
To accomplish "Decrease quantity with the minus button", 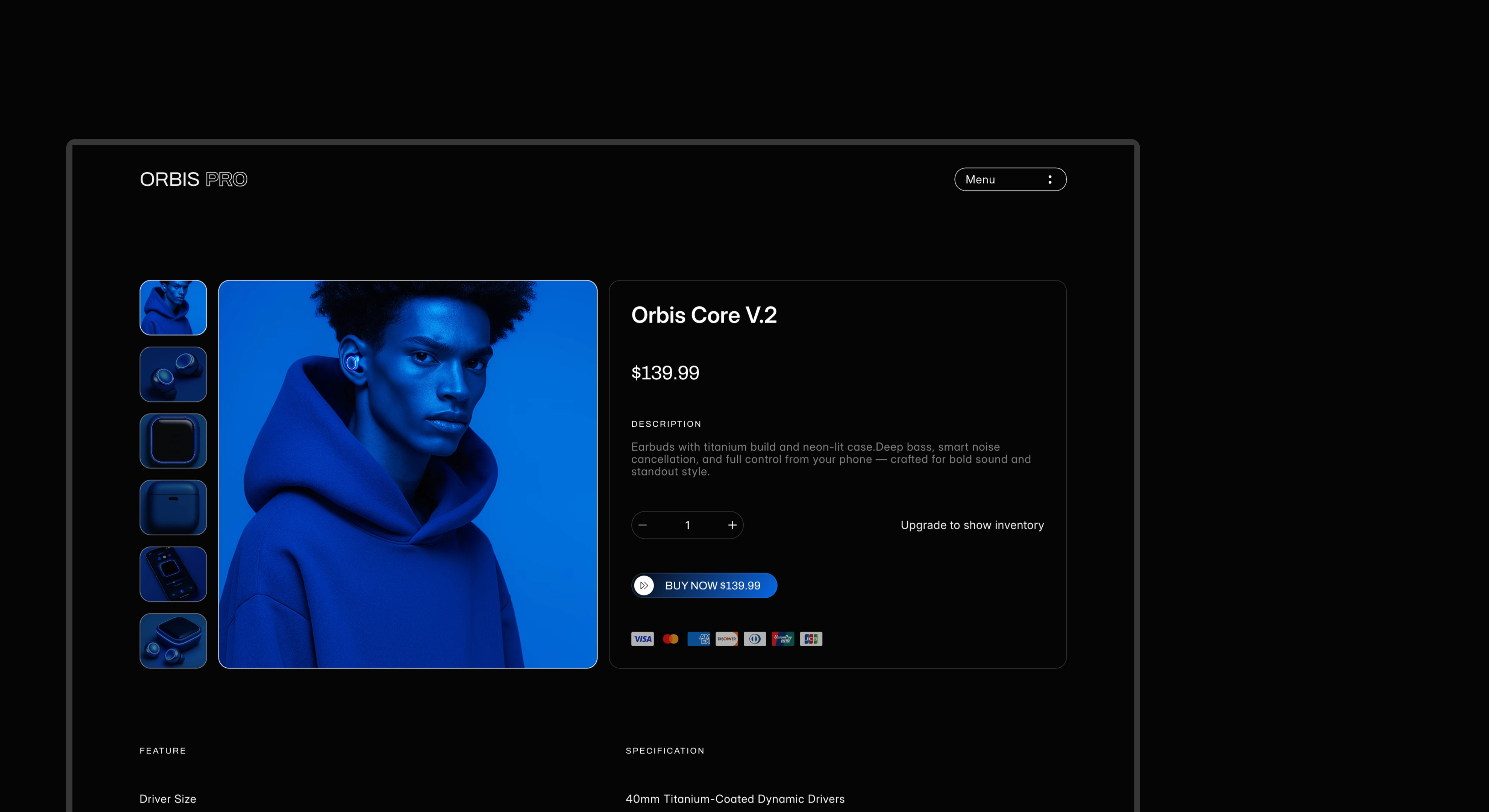I will point(643,525).
